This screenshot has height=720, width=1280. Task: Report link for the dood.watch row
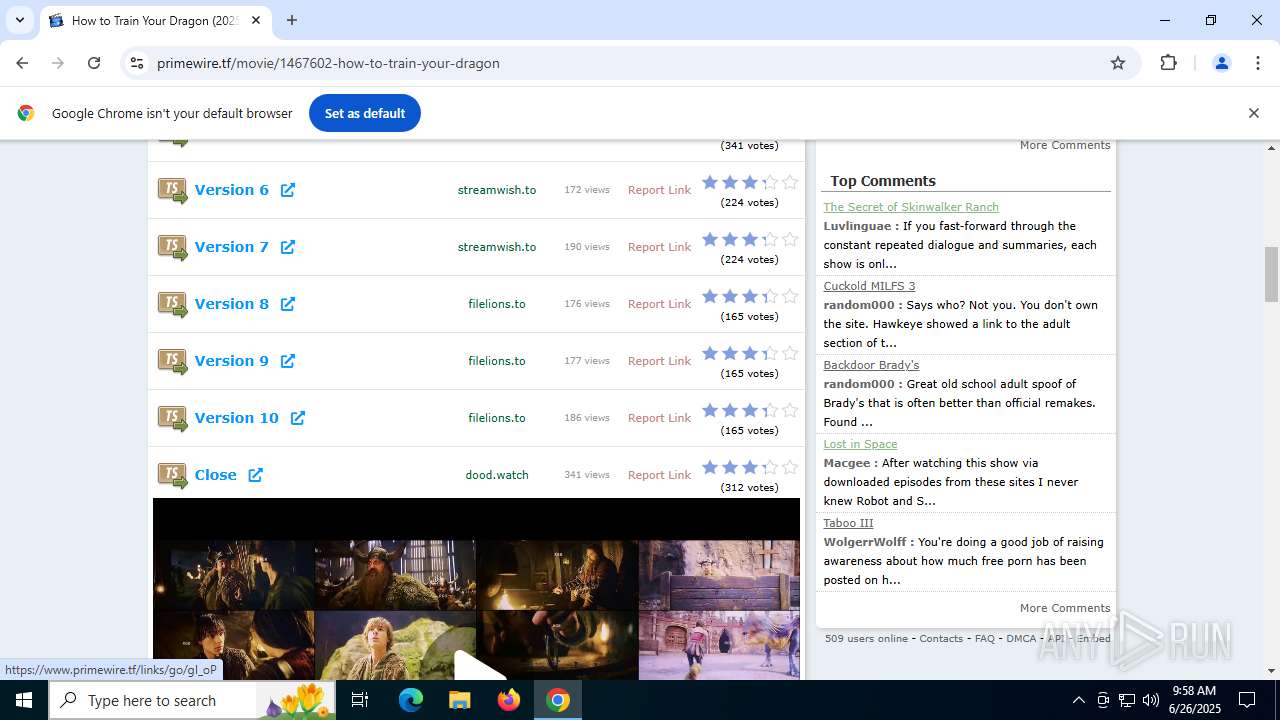[x=659, y=475]
